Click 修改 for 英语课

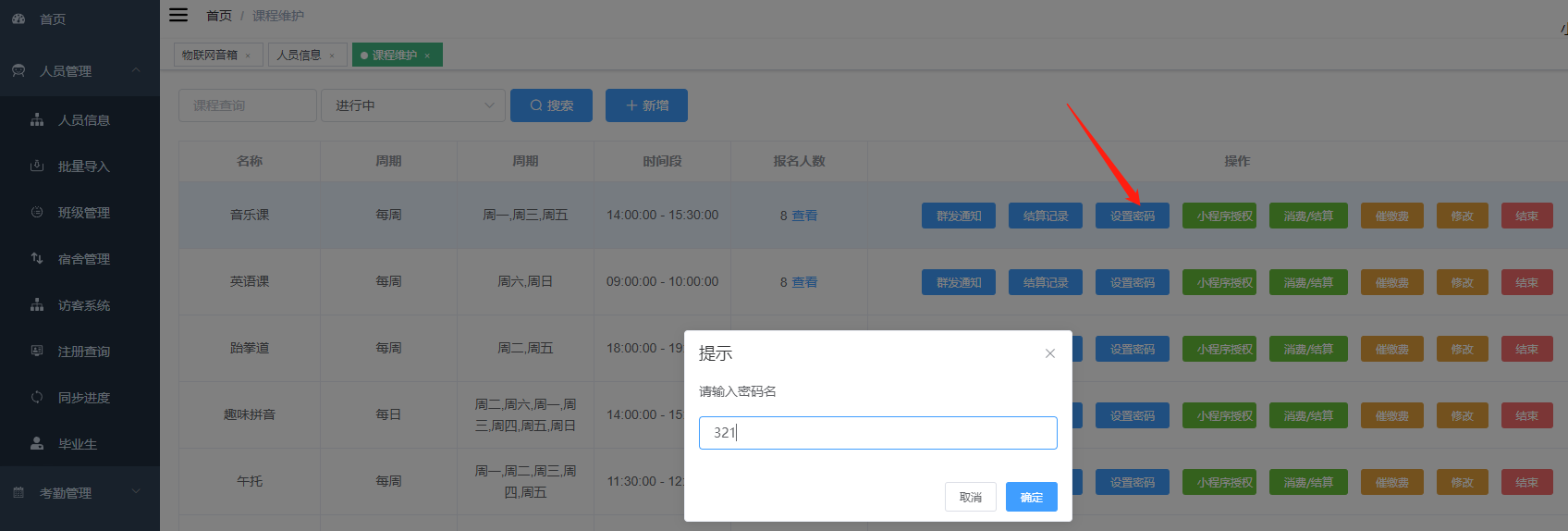1463,282
